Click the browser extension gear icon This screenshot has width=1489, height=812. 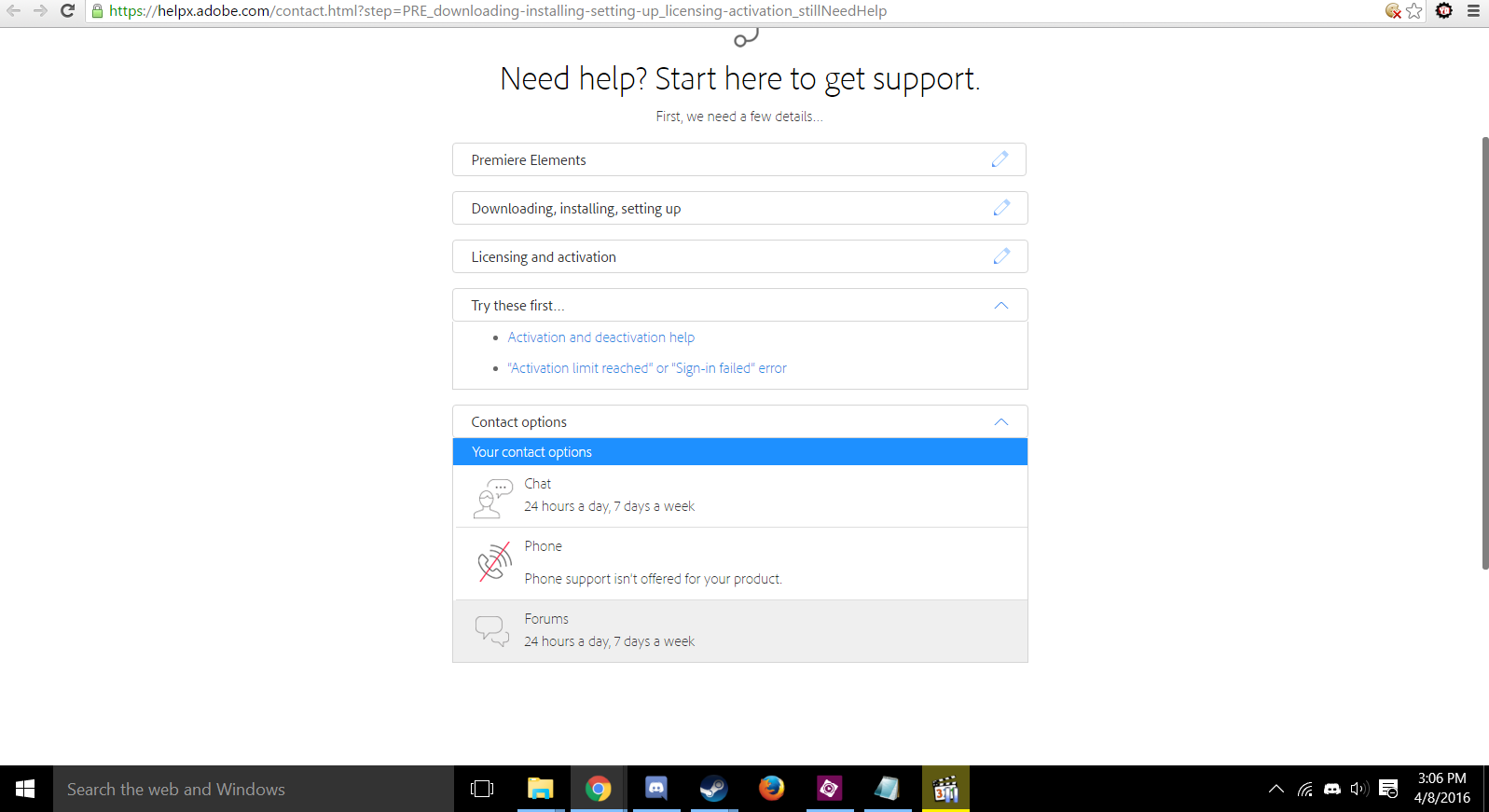[x=1444, y=11]
